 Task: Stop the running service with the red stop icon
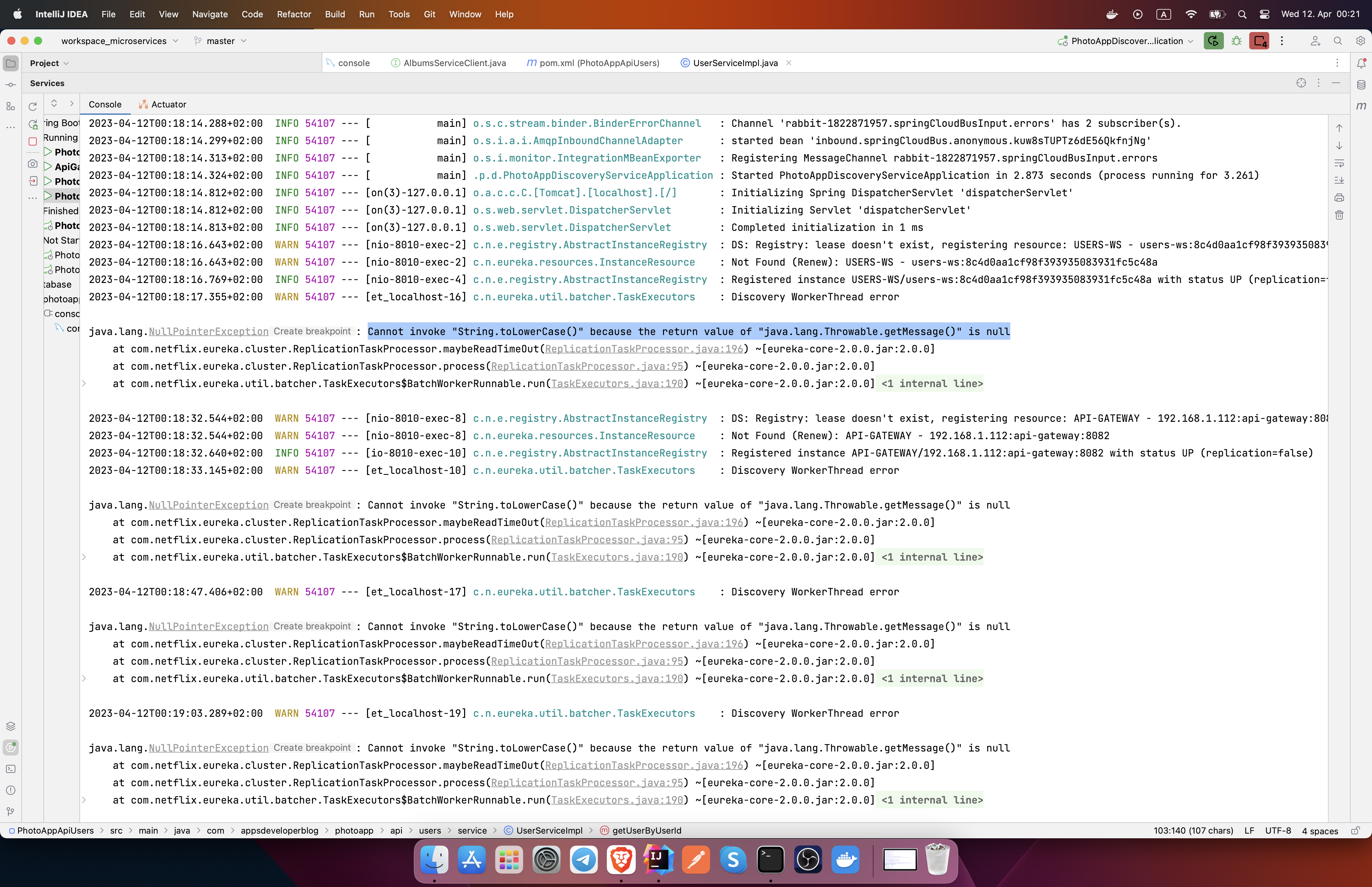coord(33,141)
